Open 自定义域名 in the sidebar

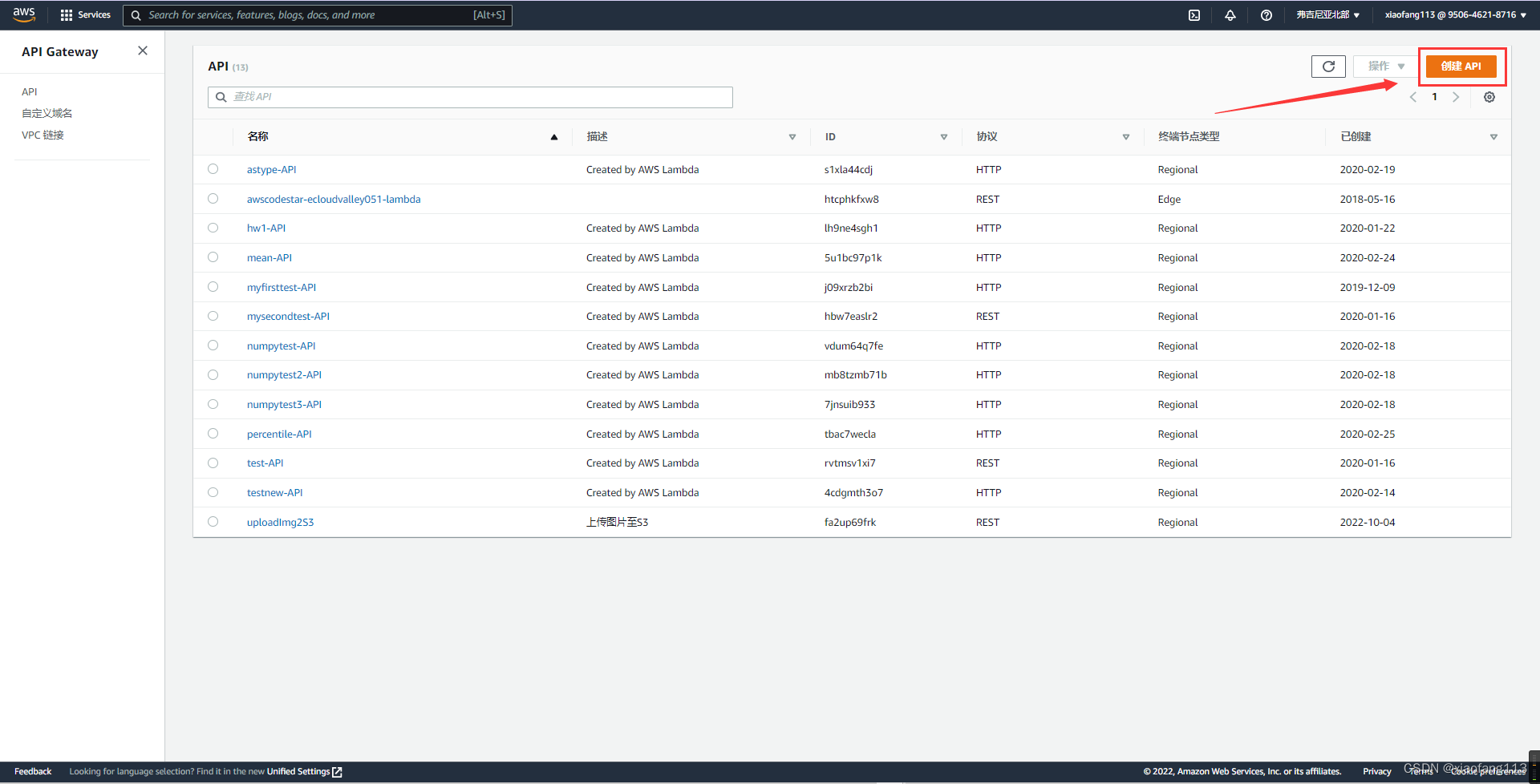(47, 113)
